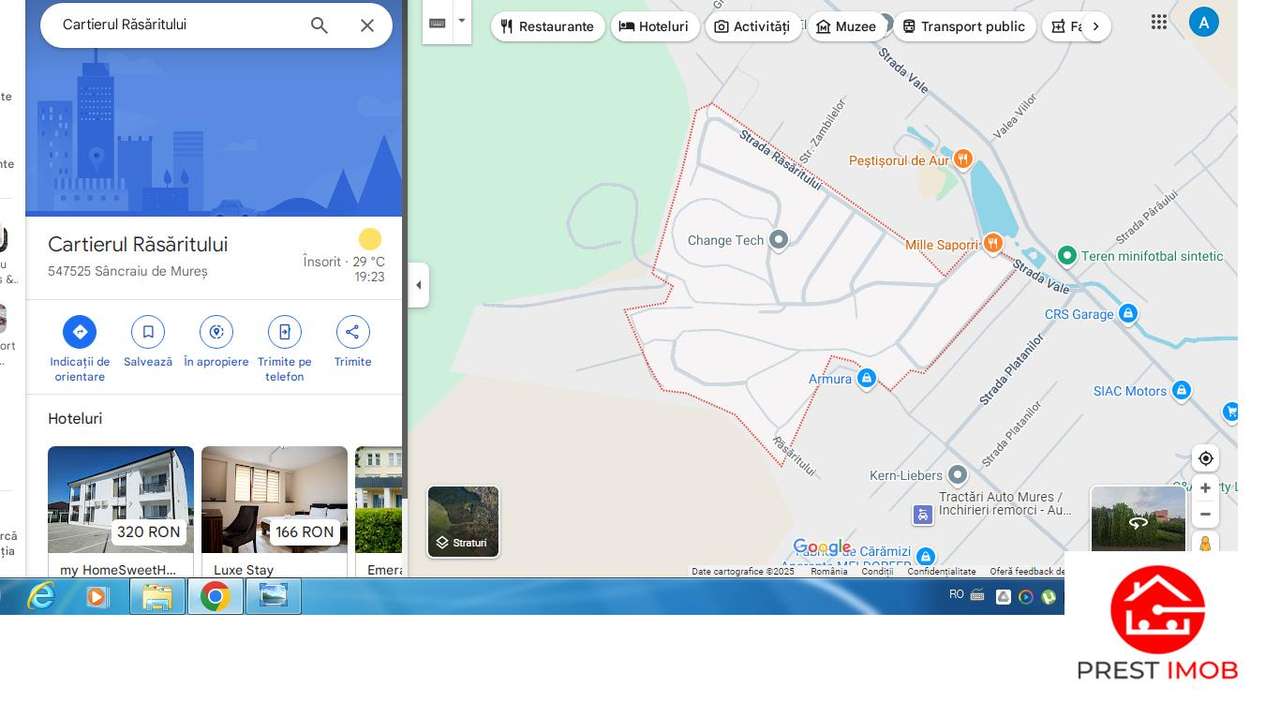Center map on my location

[1205, 458]
